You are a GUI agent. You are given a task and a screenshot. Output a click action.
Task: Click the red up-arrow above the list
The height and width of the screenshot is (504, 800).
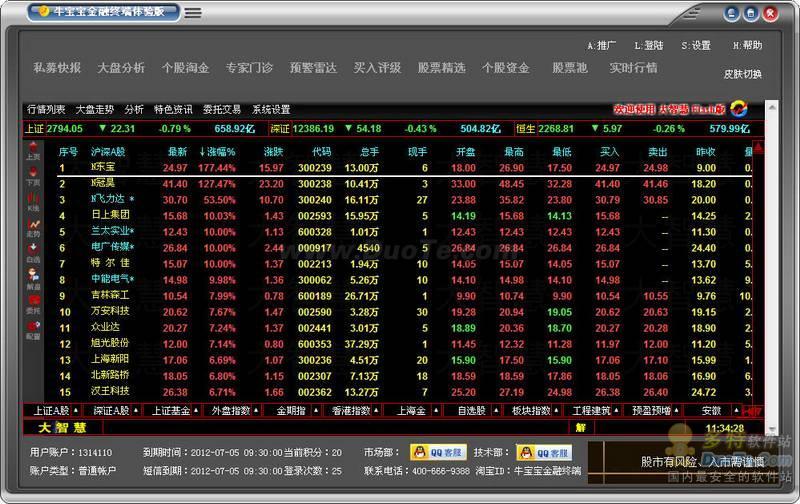(758, 148)
